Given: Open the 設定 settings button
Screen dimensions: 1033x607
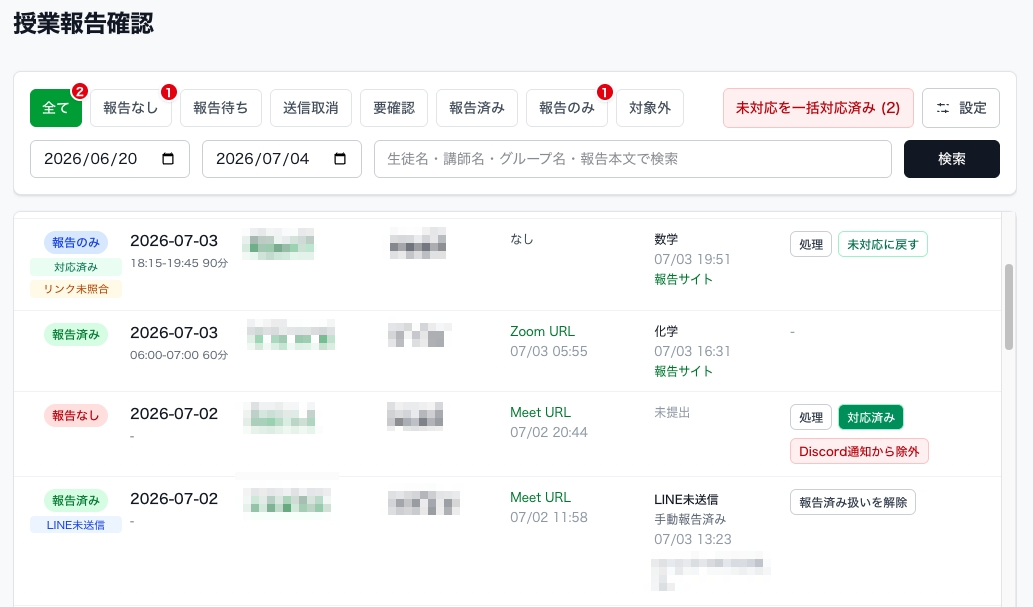Looking at the screenshot, I should [x=961, y=108].
